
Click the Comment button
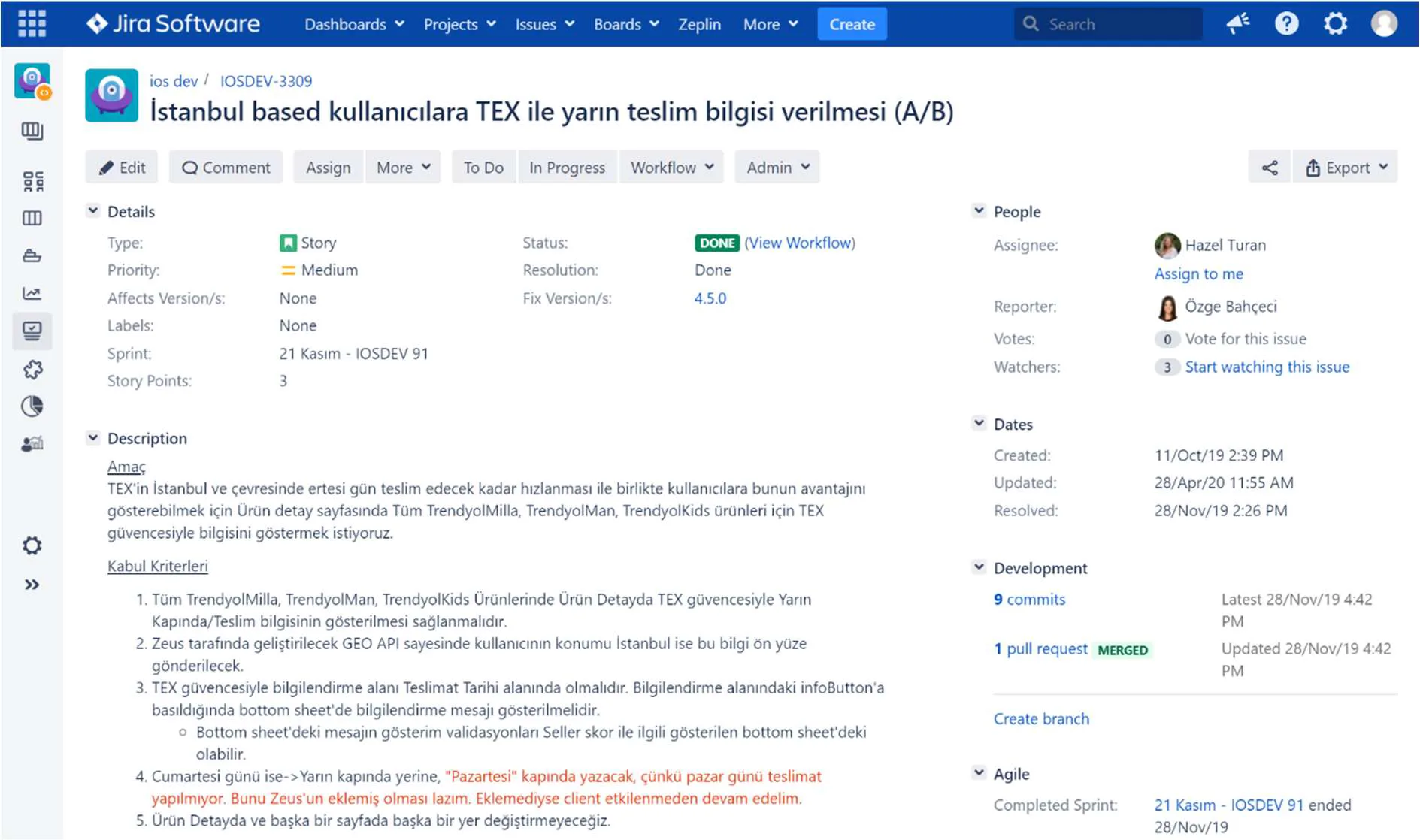point(226,168)
